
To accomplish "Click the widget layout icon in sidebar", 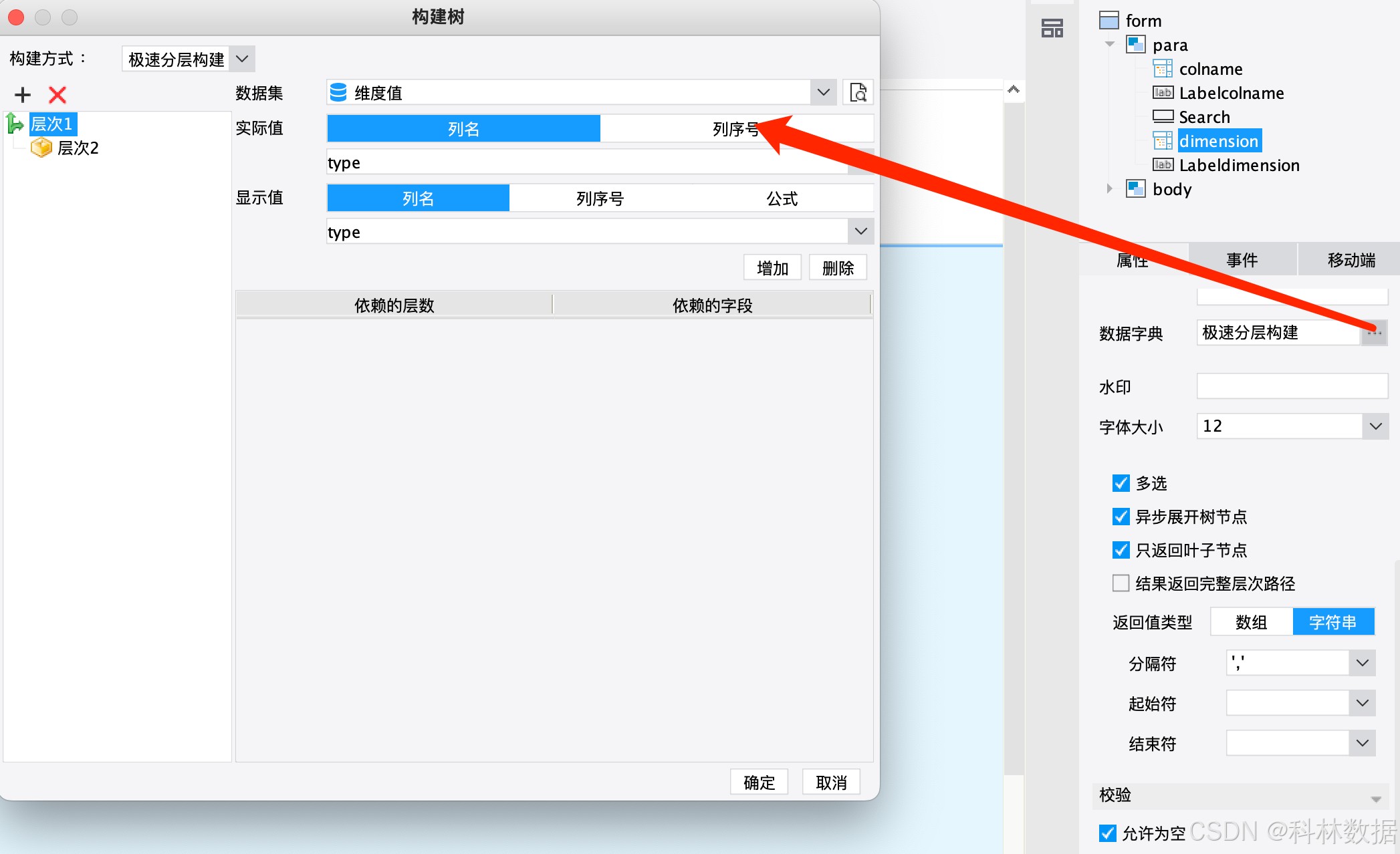I will [1052, 28].
